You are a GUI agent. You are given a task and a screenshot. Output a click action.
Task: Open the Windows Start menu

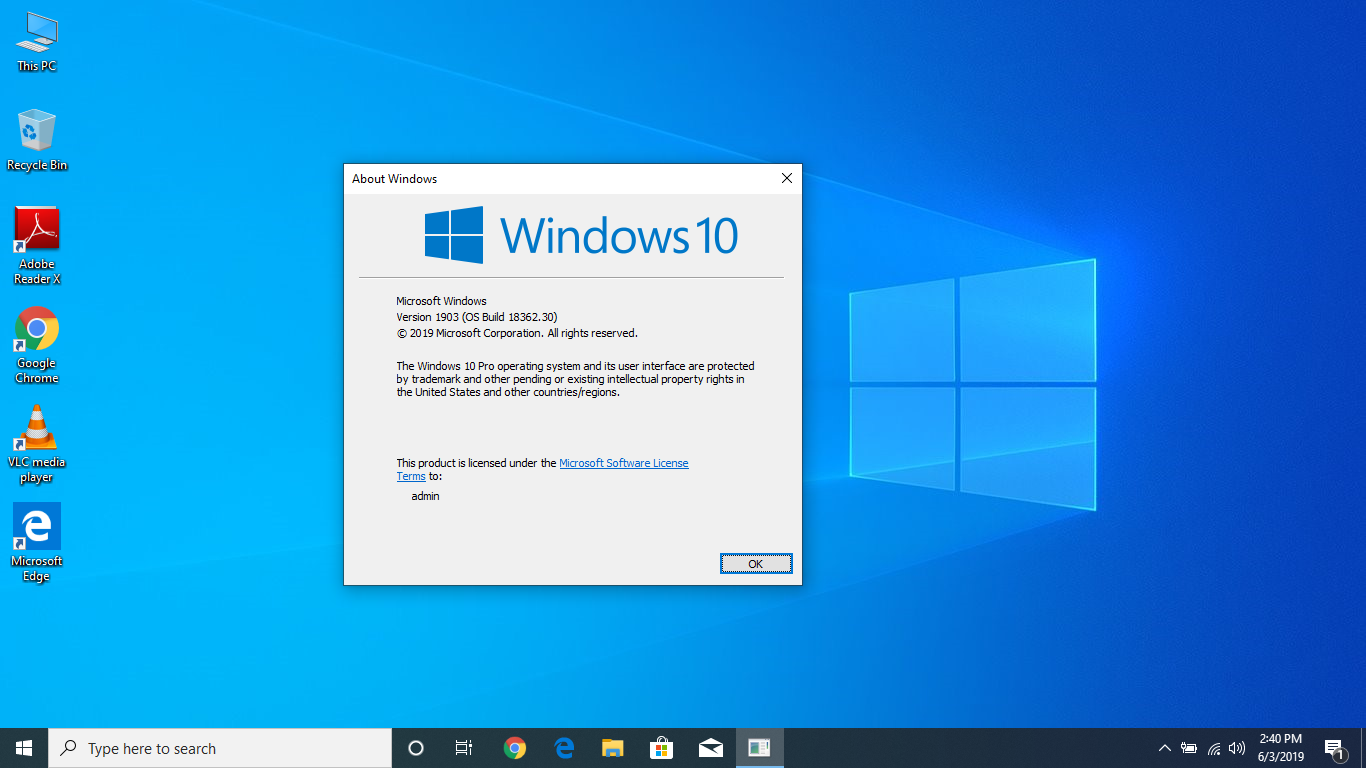pos(24,748)
